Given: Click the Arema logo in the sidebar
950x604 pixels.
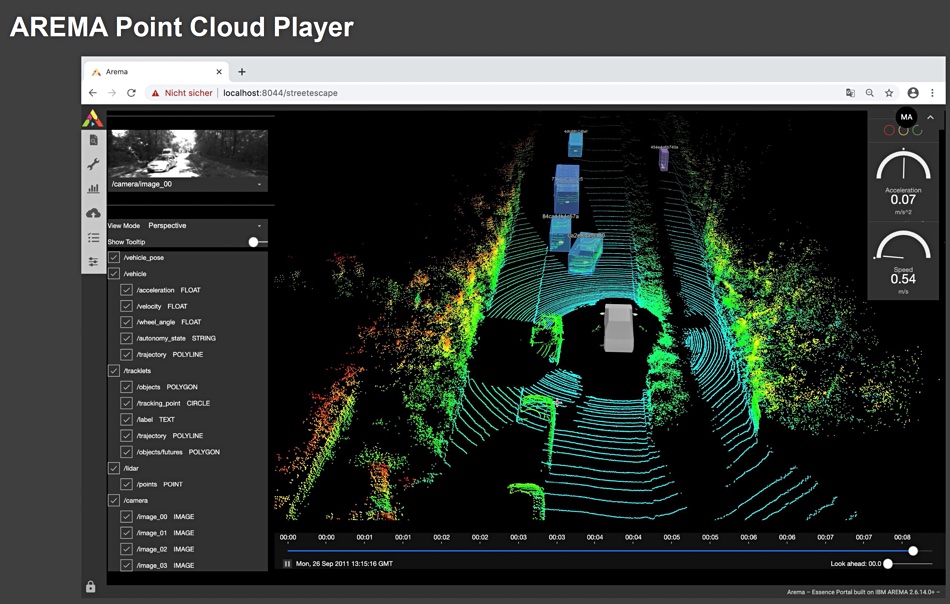Looking at the screenshot, I should 93,118.
